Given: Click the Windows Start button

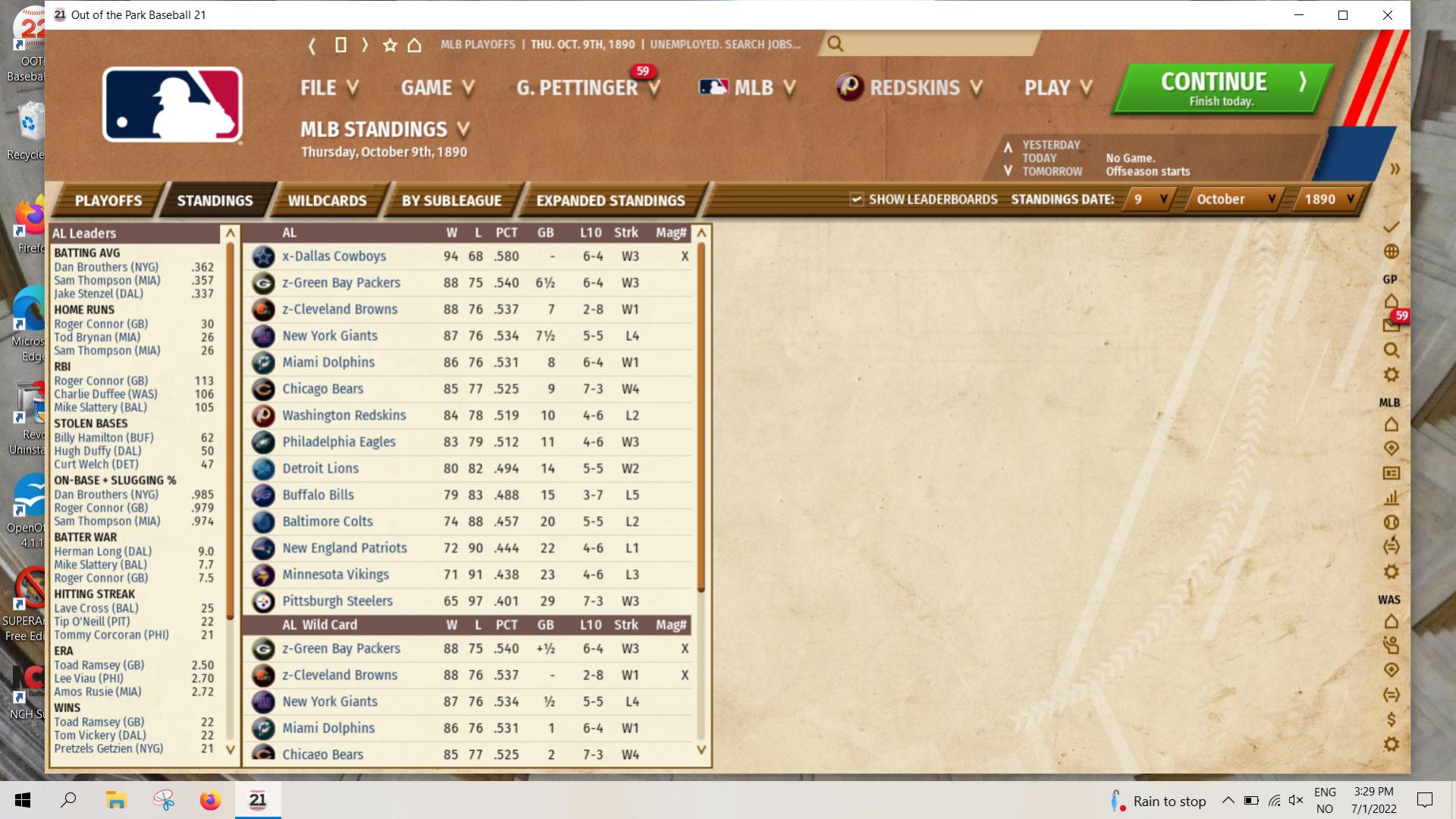Looking at the screenshot, I should (23, 800).
